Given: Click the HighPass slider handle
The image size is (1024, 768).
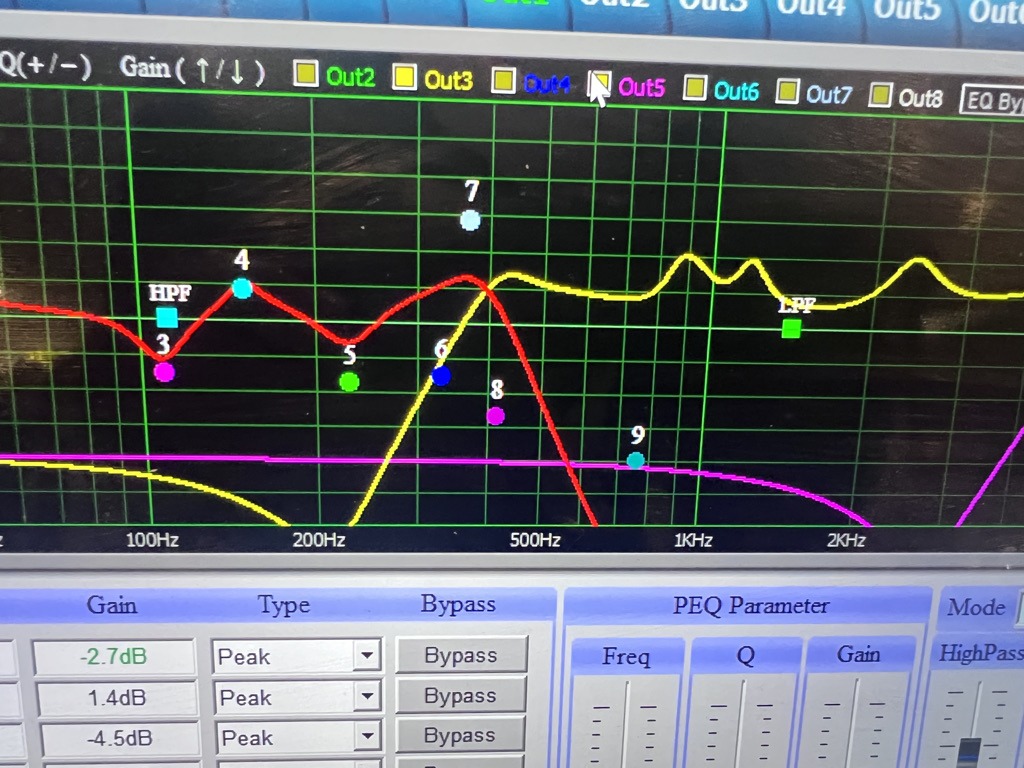Looking at the screenshot, I should tap(970, 751).
